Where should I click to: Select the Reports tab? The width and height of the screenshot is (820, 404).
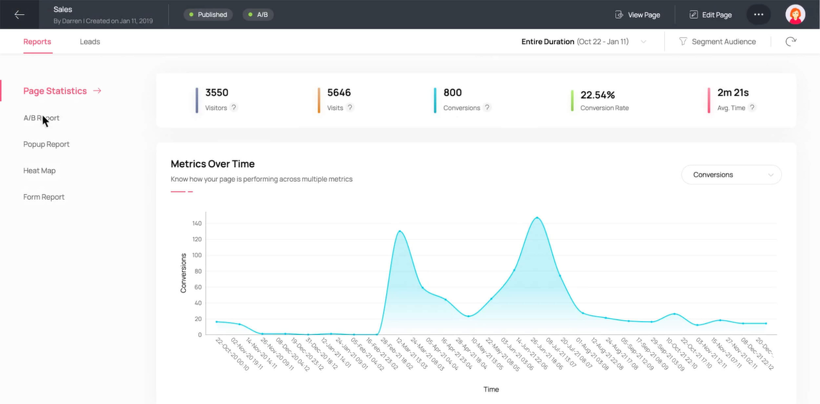pos(37,42)
